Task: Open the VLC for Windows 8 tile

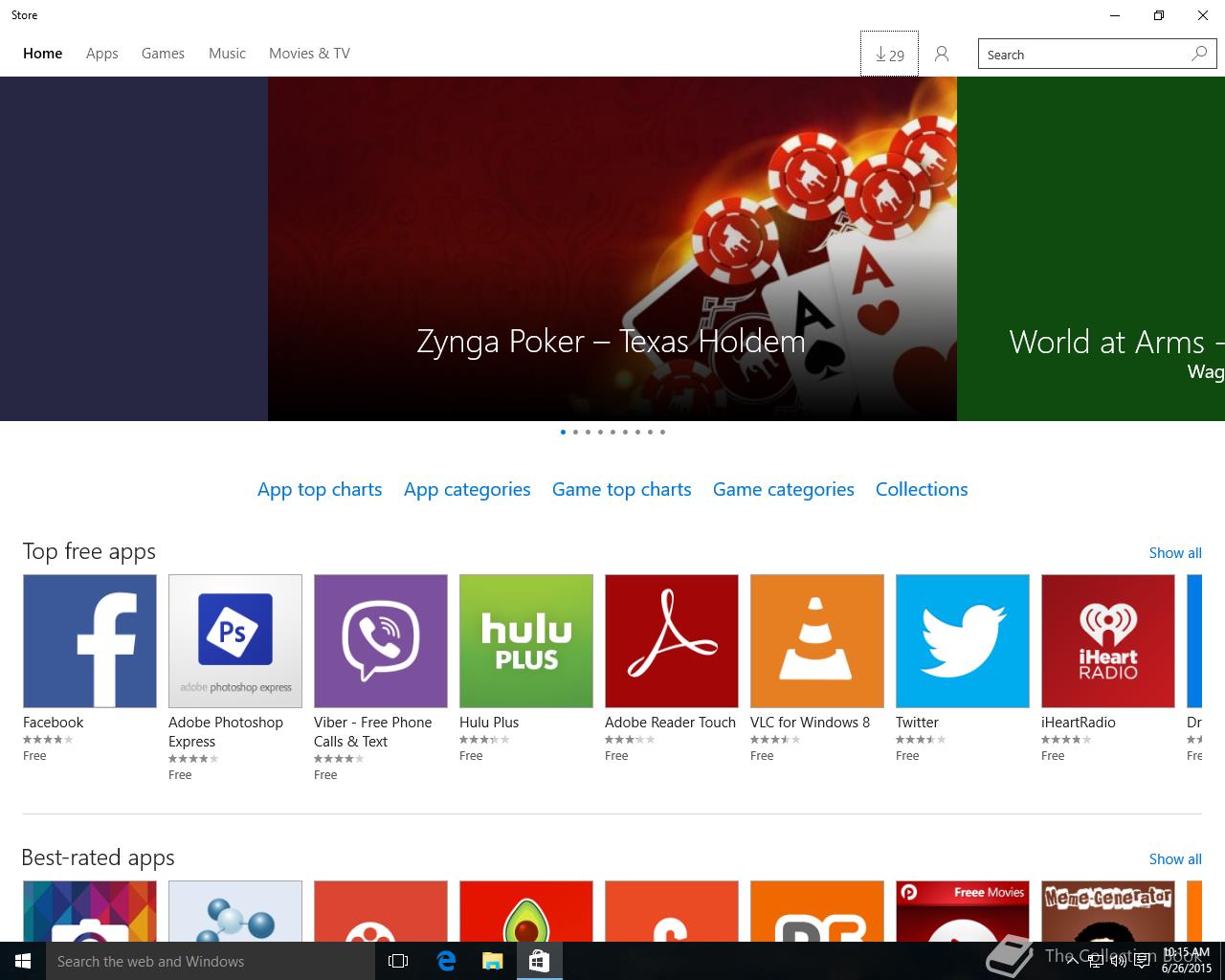Action: 817,641
